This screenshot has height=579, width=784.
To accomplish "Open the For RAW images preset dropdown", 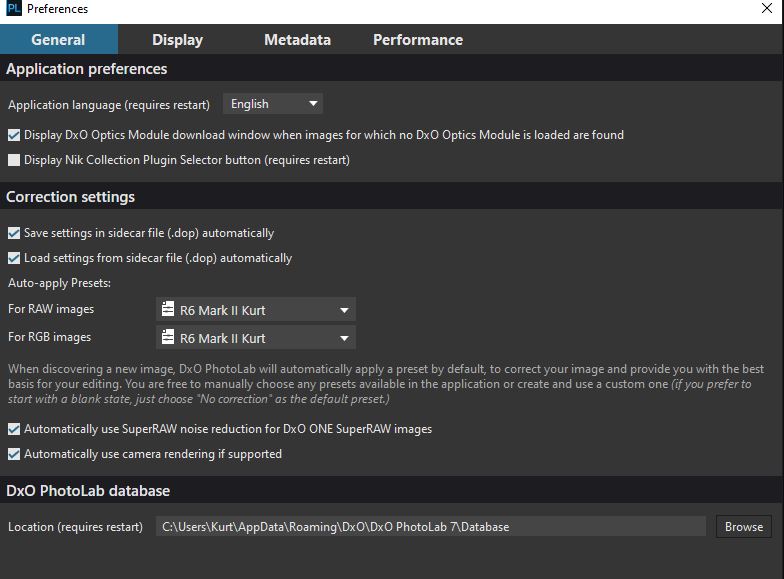I will click(256, 310).
